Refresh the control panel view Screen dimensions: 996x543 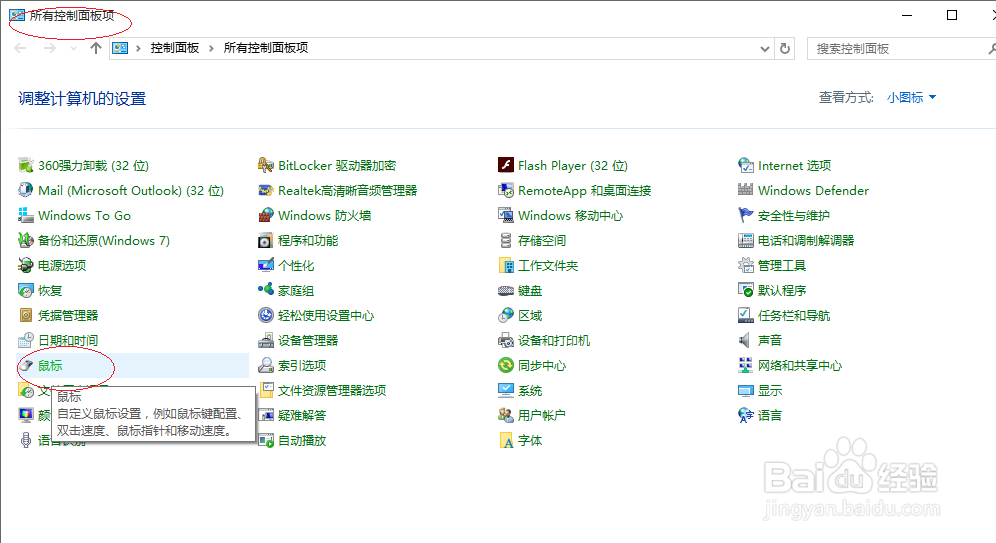pyautogui.click(x=785, y=49)
